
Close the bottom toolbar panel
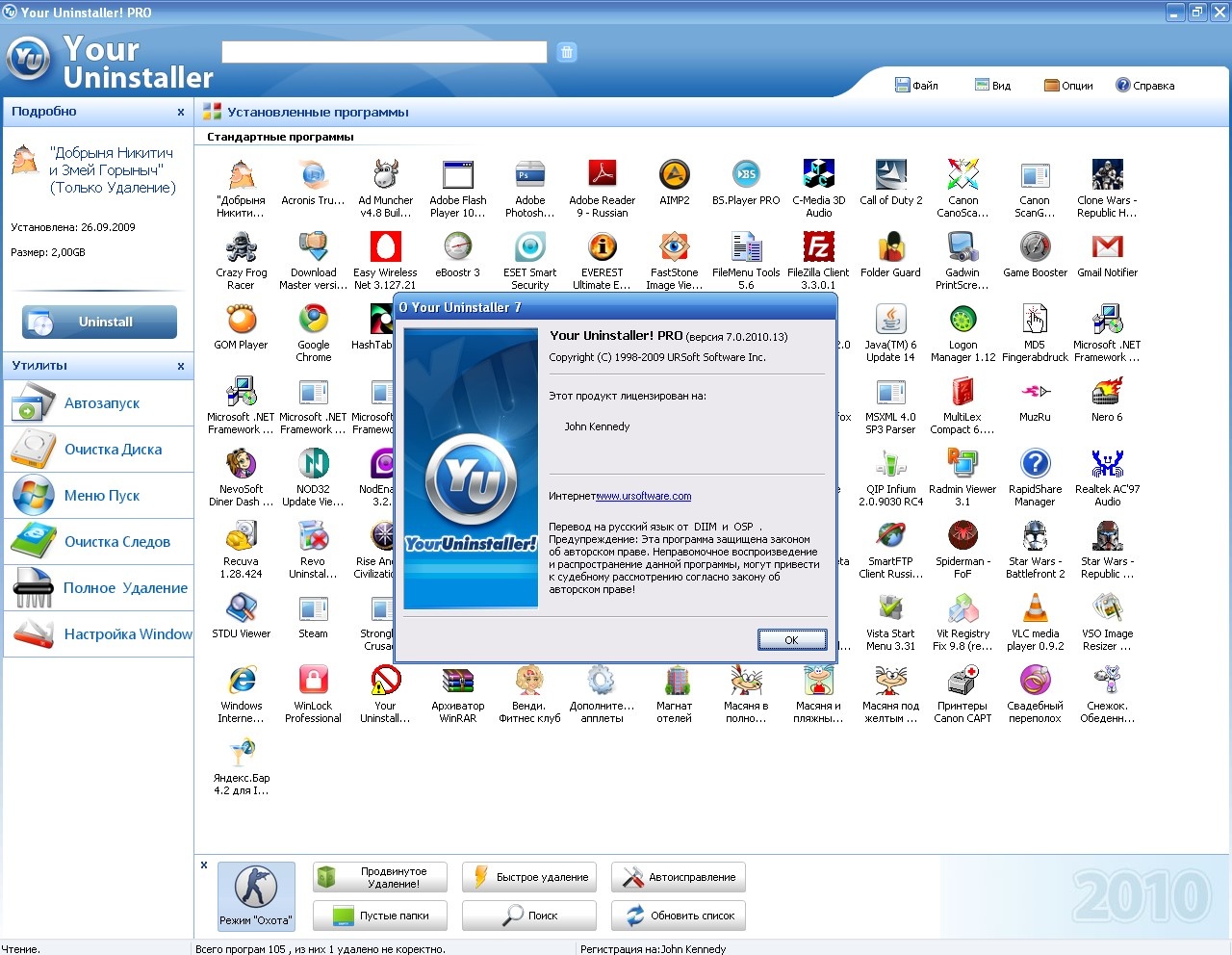tap(204, 865)
